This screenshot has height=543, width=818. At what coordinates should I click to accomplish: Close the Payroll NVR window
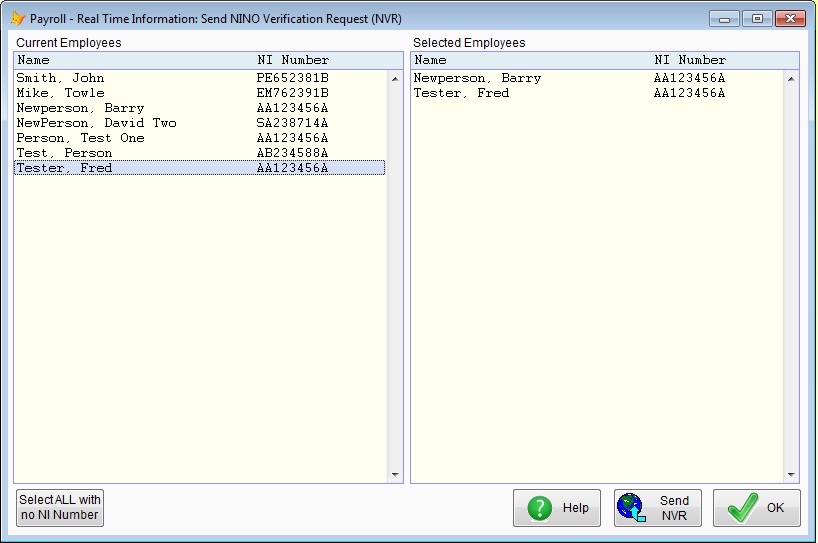point(790,19)
